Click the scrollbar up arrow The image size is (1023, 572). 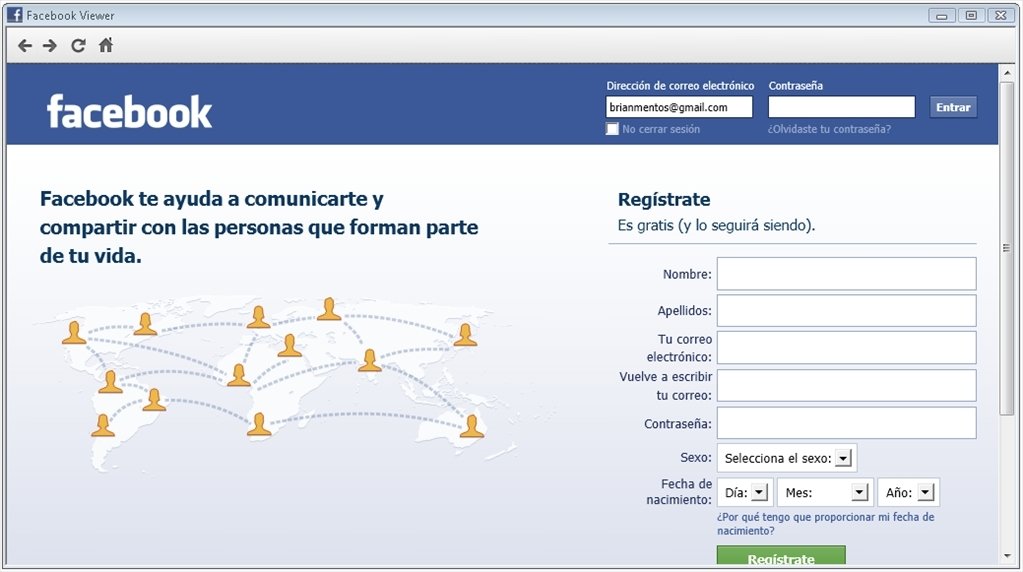[1007, 73]
